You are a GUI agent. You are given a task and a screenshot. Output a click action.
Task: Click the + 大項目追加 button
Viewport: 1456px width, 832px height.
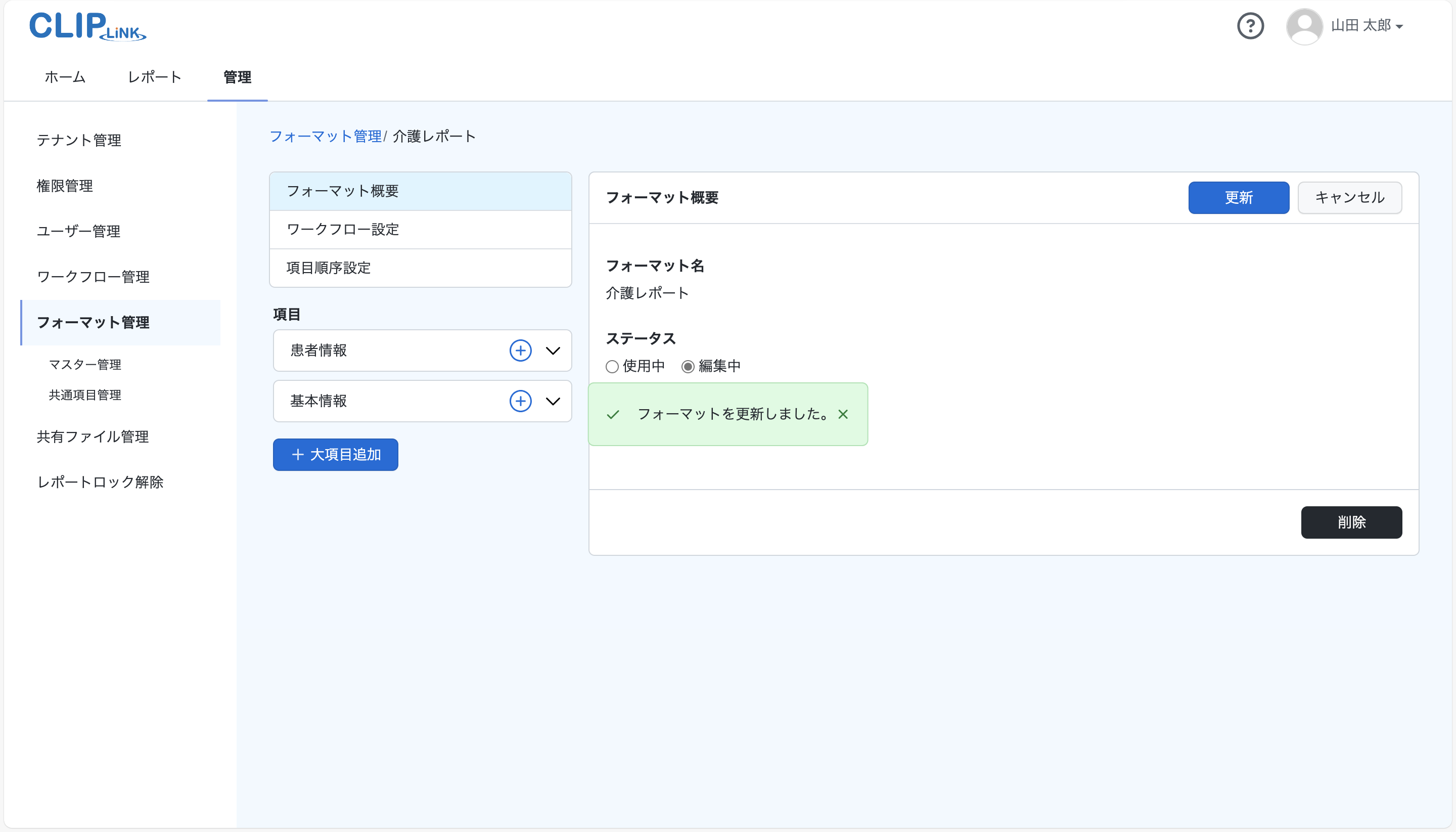[x=335, y=454]
